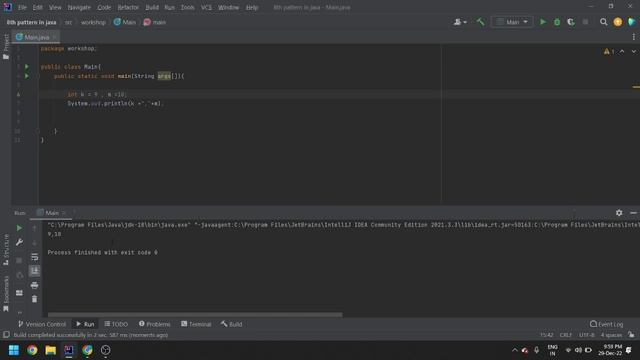Click the run gutter arrow beside class Main
This screenshot has width=640, height=360.
pos(27,67)
